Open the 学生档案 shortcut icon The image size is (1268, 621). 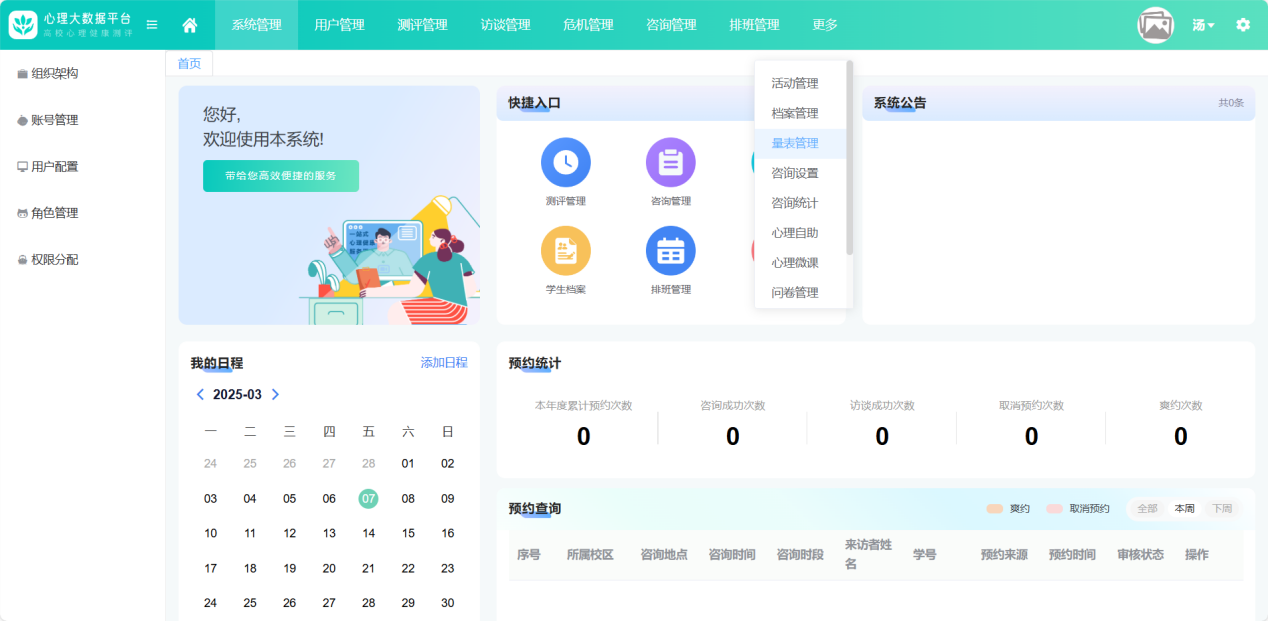point(566,250)
